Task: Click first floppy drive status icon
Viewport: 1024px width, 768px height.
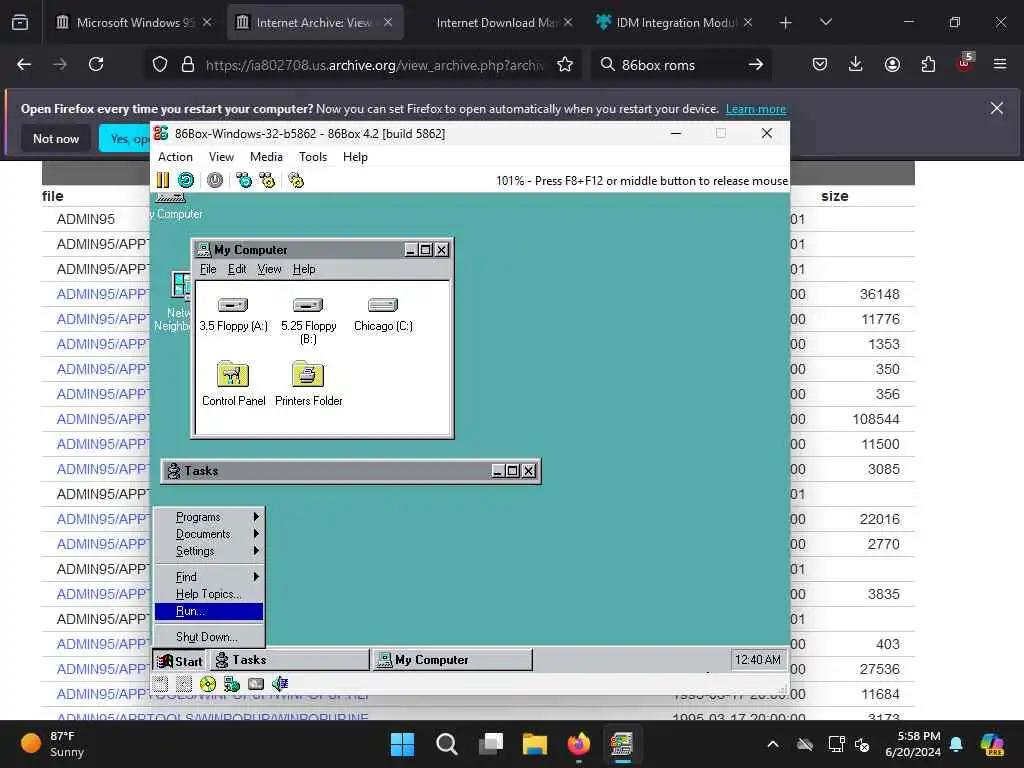Action: pos(161,684)
